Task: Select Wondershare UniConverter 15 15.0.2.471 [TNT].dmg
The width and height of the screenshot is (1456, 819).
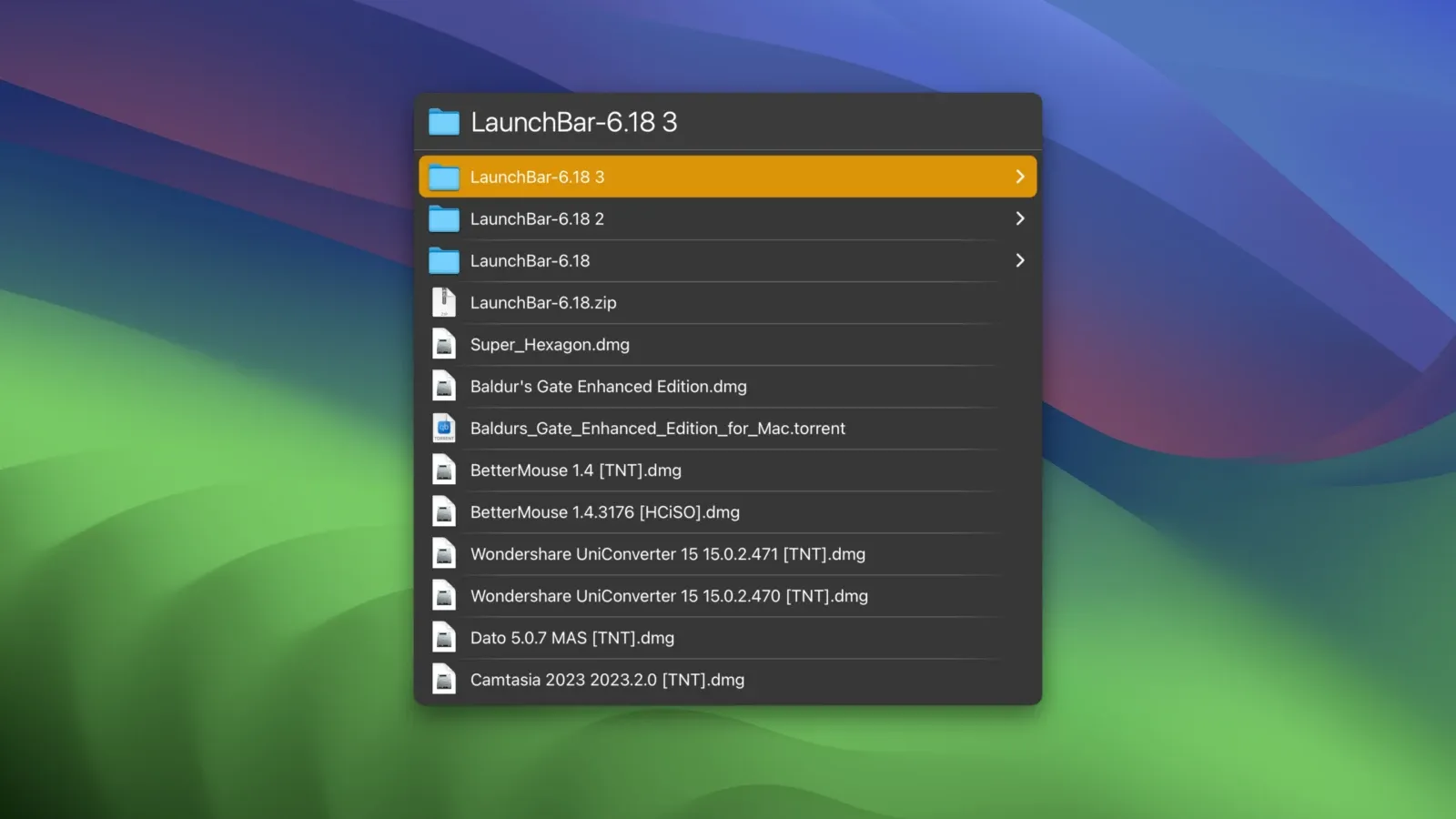Action: tap(667, 553)
